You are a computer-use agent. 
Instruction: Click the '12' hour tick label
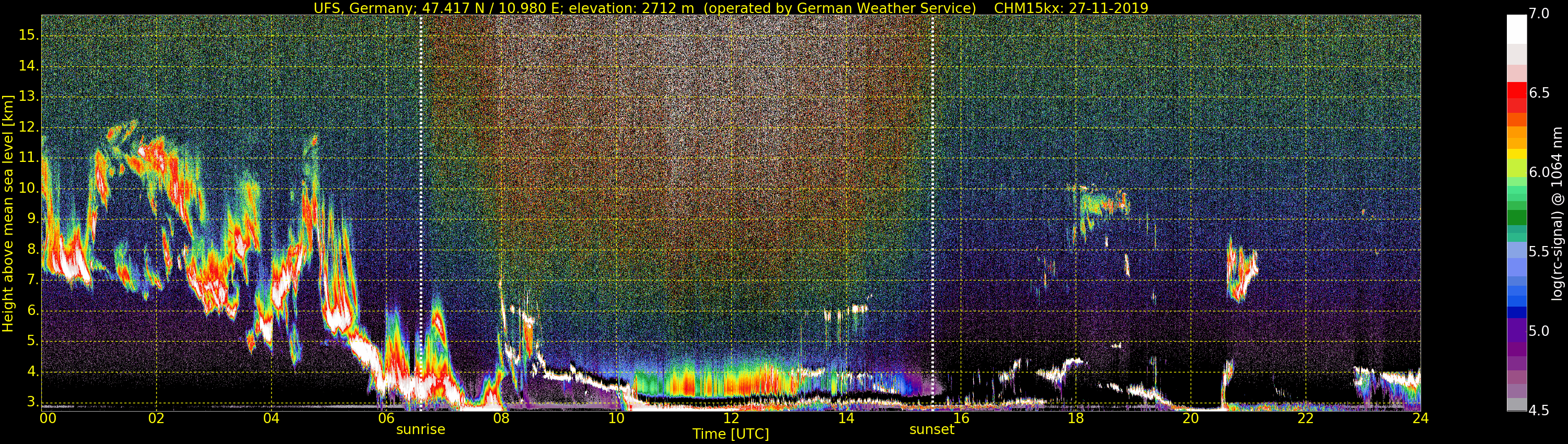click(731, 418)
